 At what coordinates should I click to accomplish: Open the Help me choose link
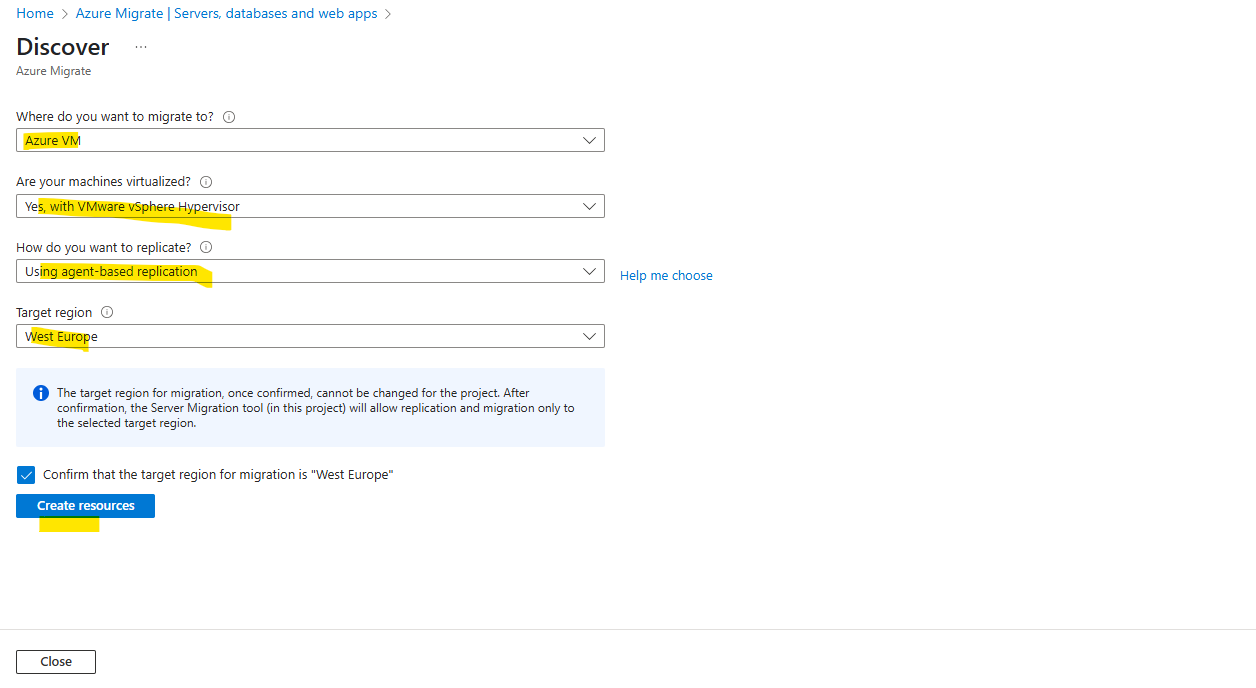[x=666, y=276]
